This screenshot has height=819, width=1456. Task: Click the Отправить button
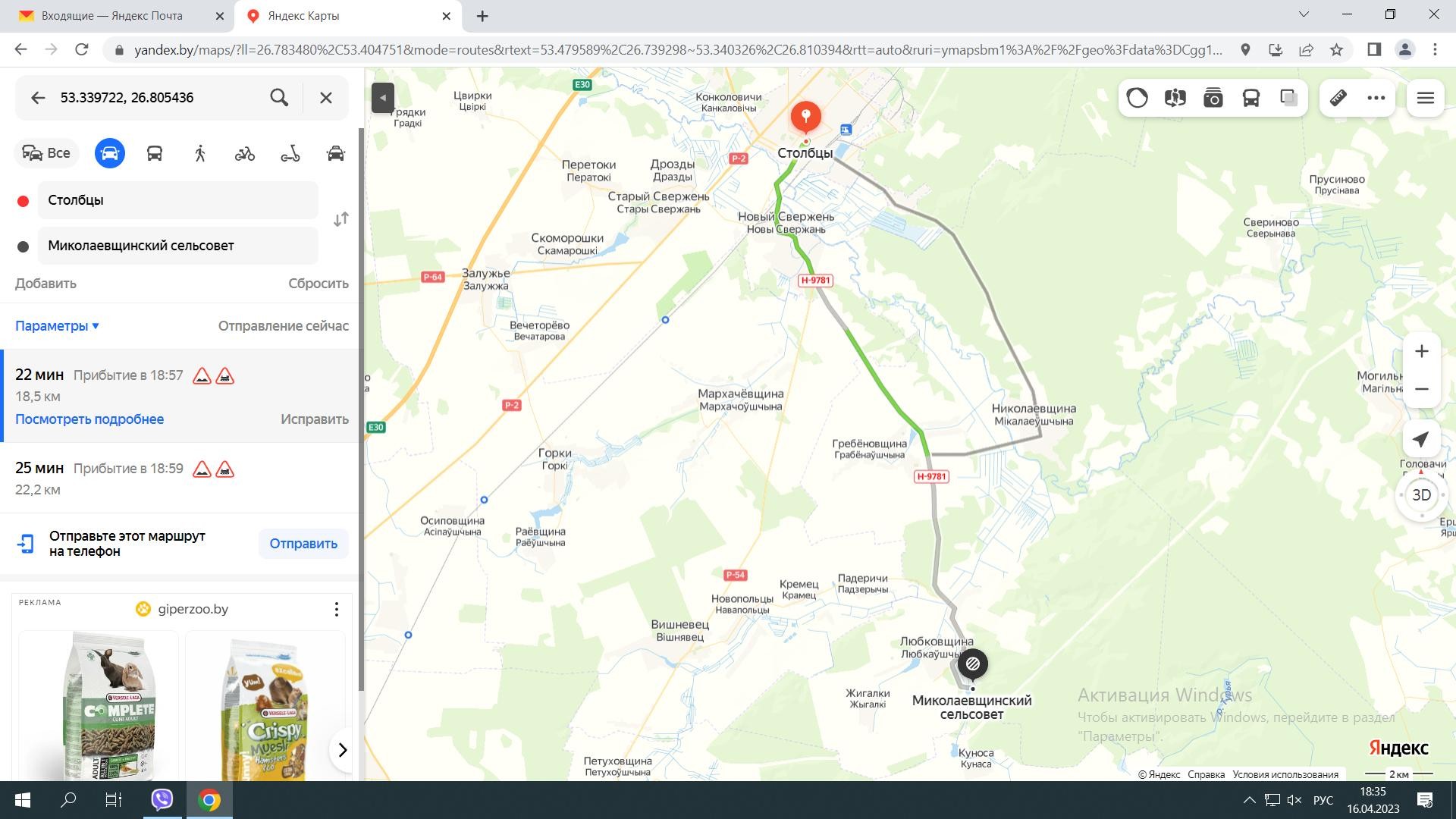303,544
